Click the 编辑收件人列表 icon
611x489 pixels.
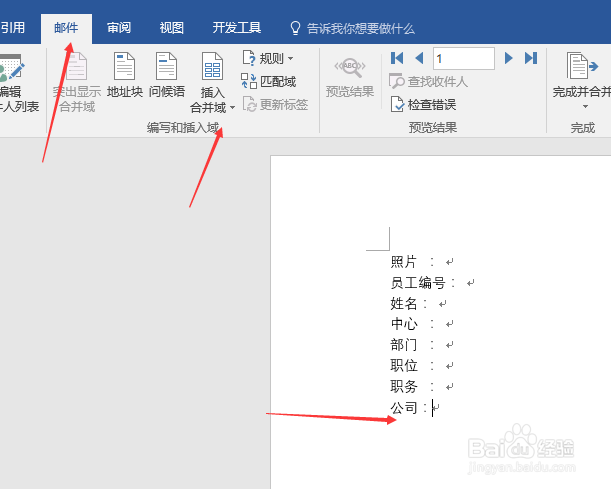pyautogui.click(x=13, y=68)
